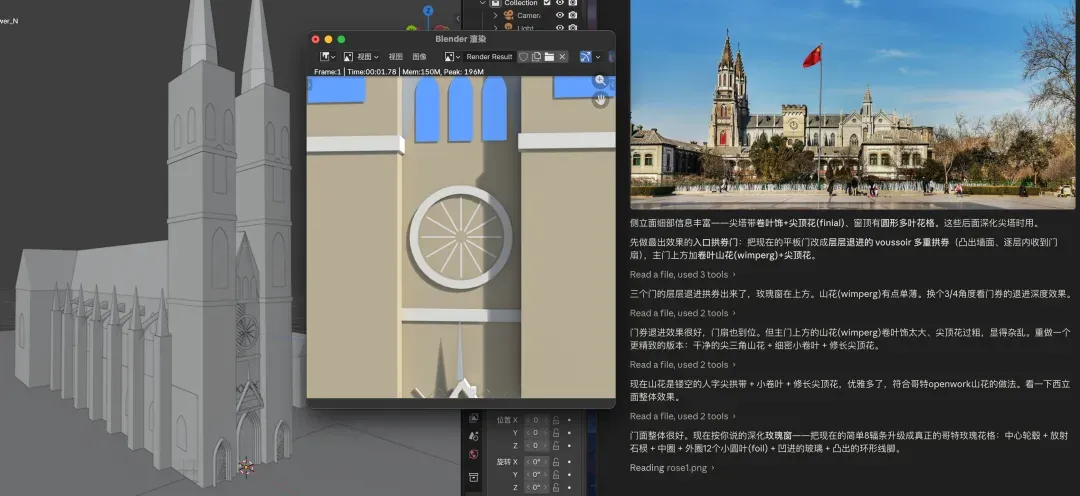Lock the 位置 X axis

[556, 420]
